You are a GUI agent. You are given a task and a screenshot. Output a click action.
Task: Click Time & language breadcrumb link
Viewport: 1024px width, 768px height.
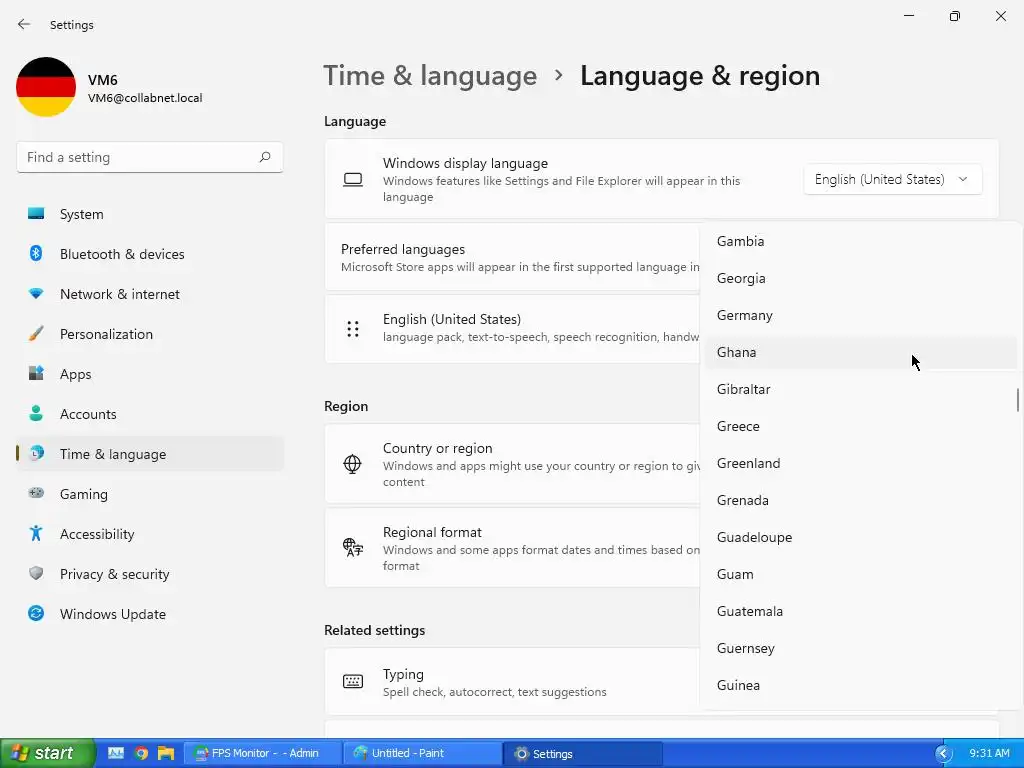point(430,76)
